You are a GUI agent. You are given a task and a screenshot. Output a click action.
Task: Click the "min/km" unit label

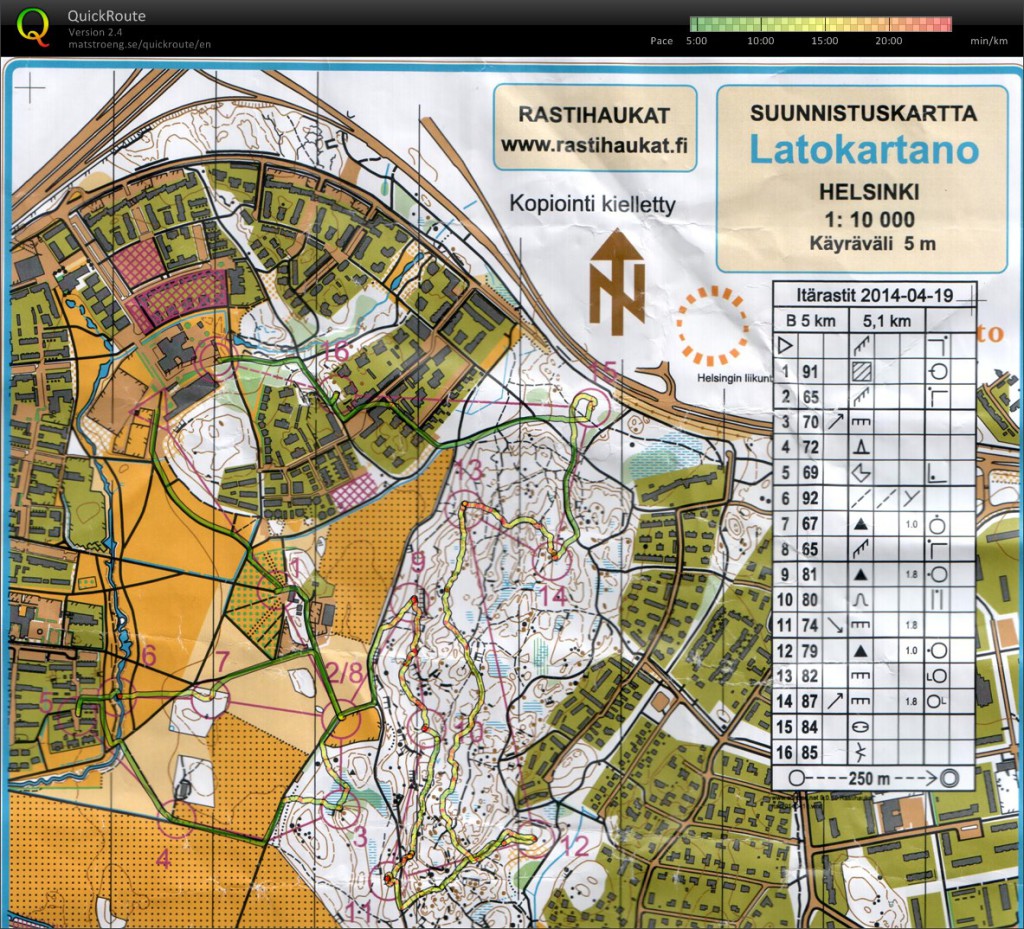coord(989,40)
